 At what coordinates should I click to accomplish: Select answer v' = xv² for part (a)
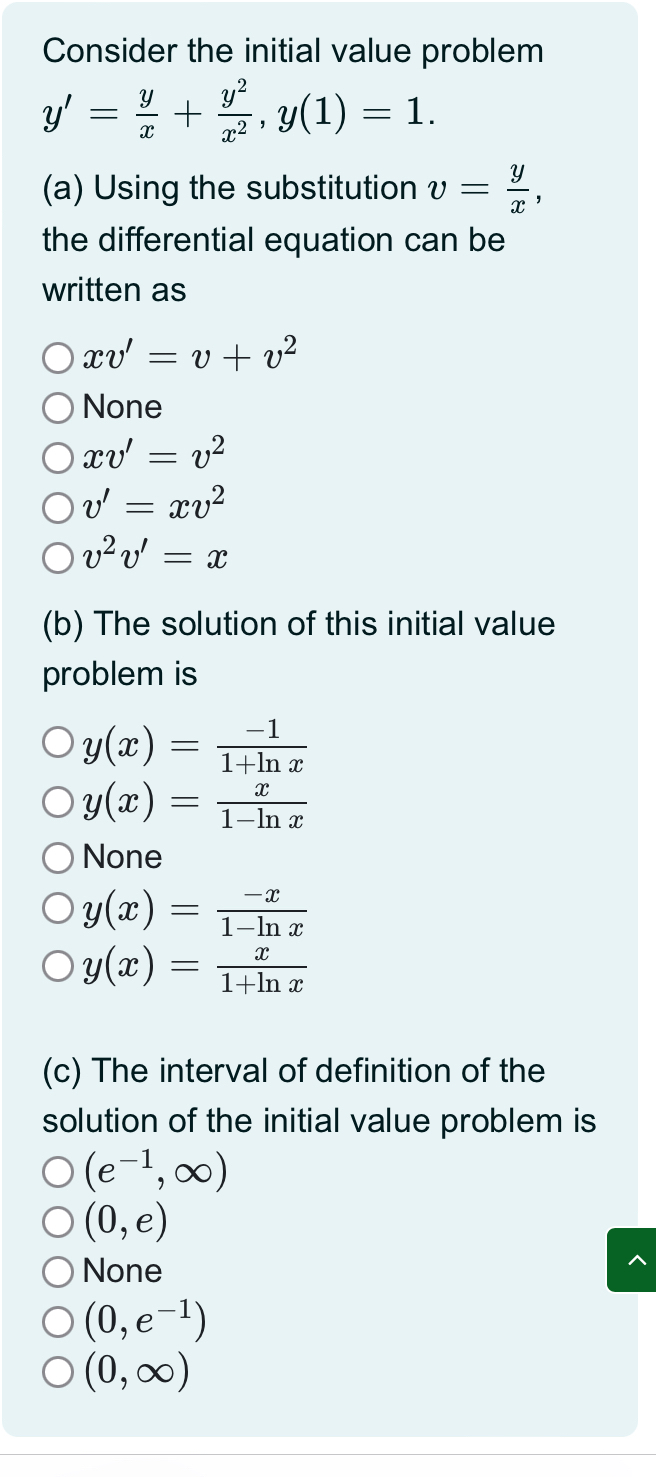click(57, 506)
